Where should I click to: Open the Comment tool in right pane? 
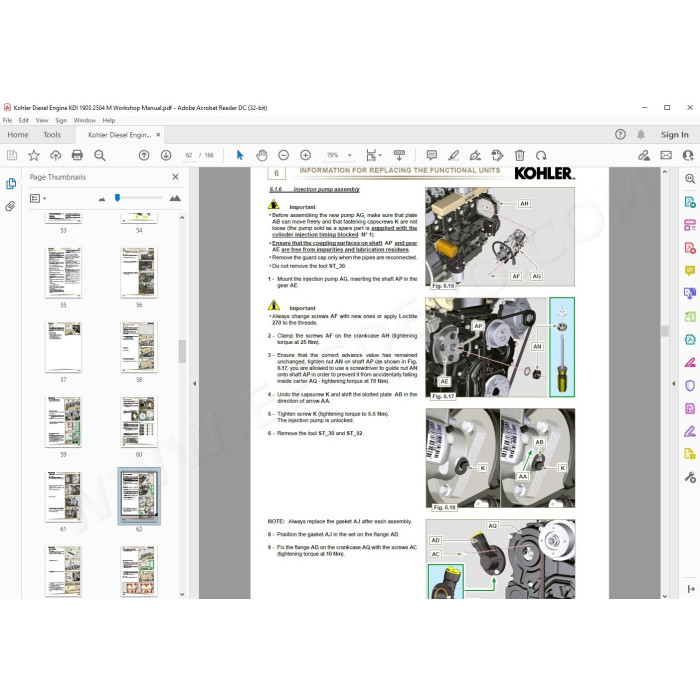690,271
